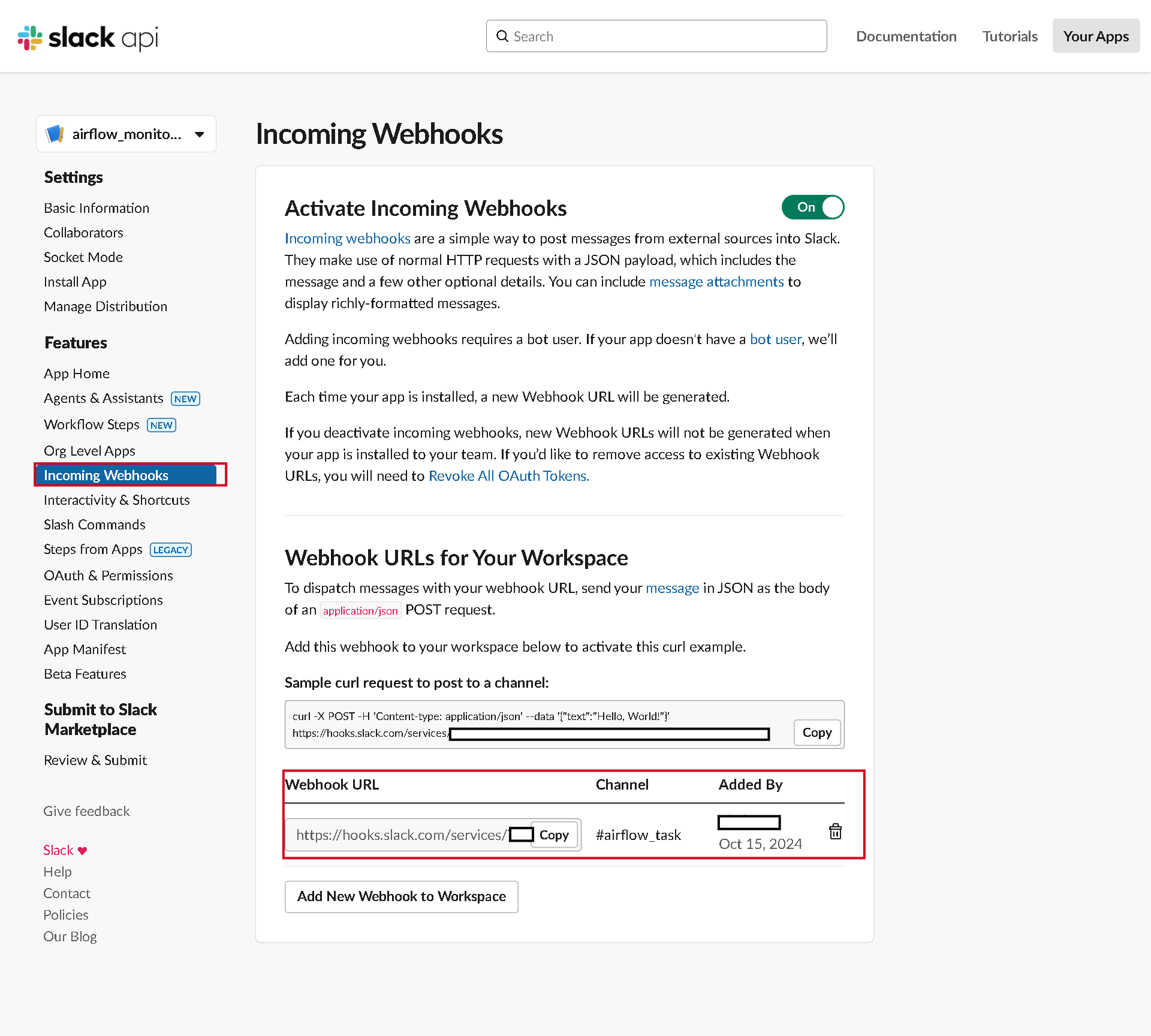Copy the sample curl request
The image size is (1151, 1036).
click(816, 732)
